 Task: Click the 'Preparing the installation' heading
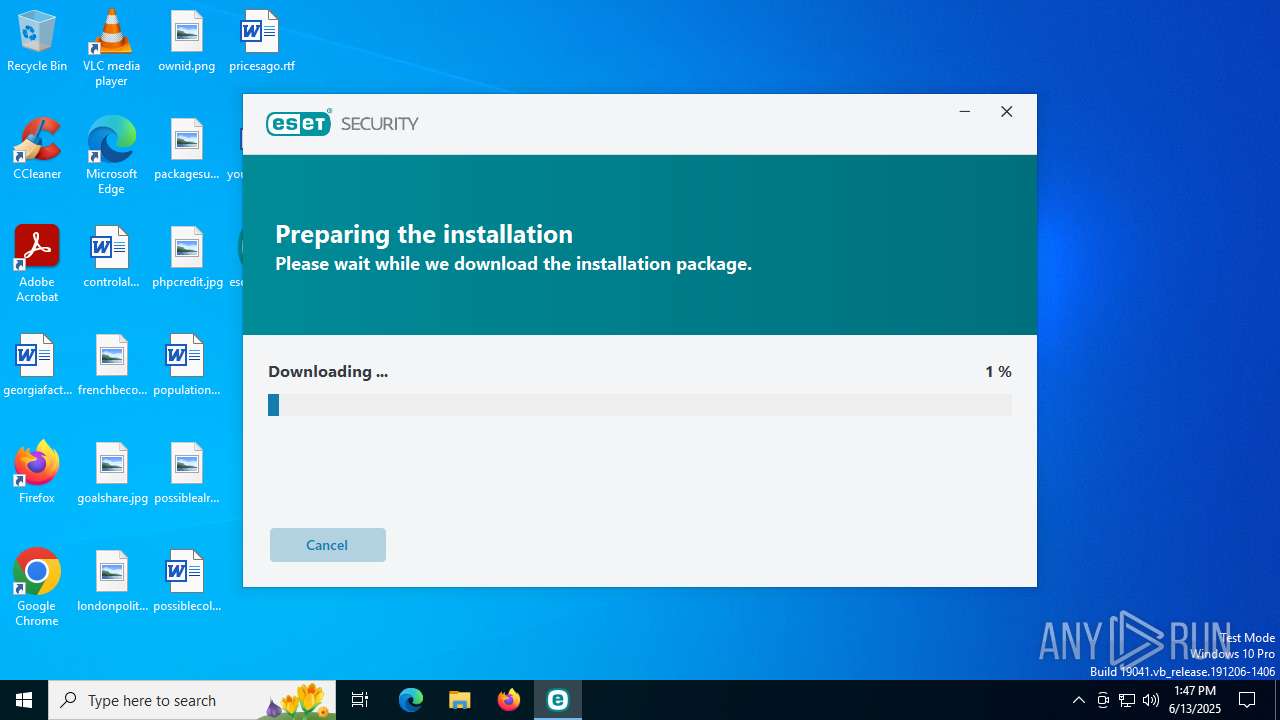424,234
